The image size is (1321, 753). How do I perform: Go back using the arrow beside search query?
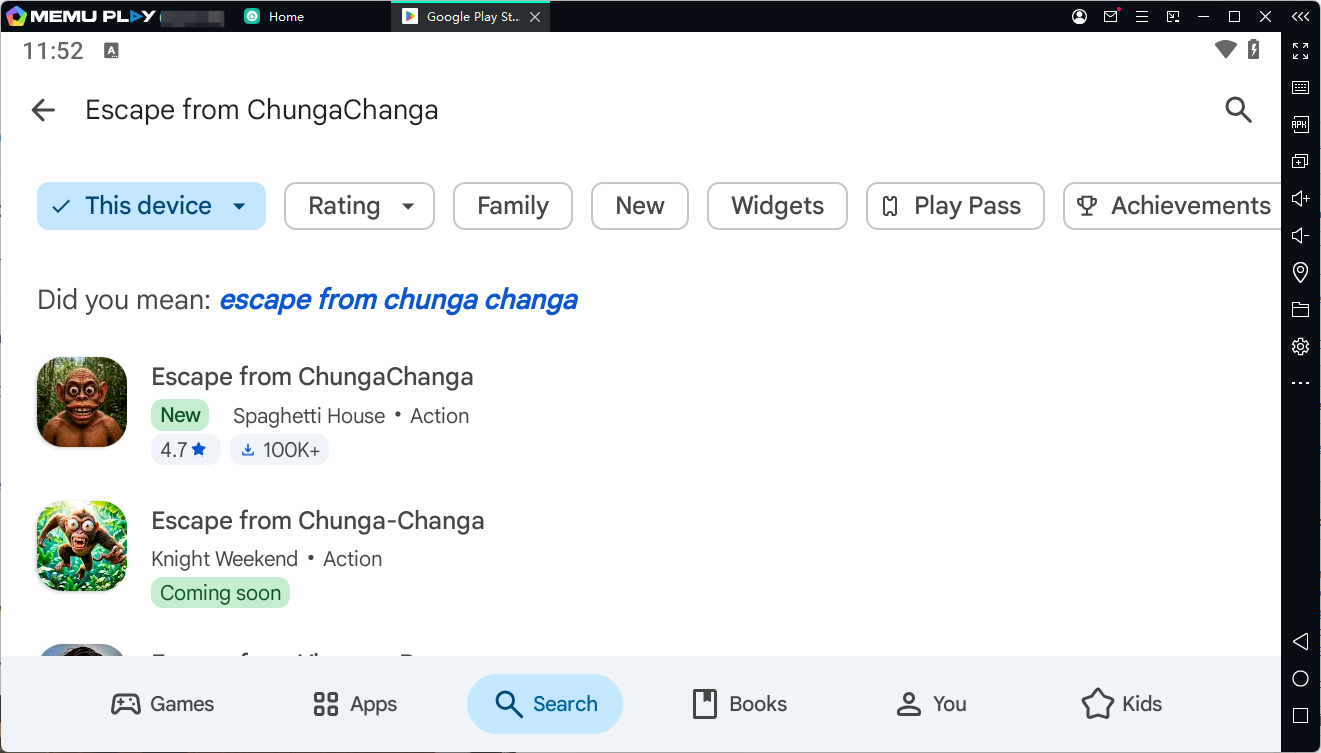(43, 110)
